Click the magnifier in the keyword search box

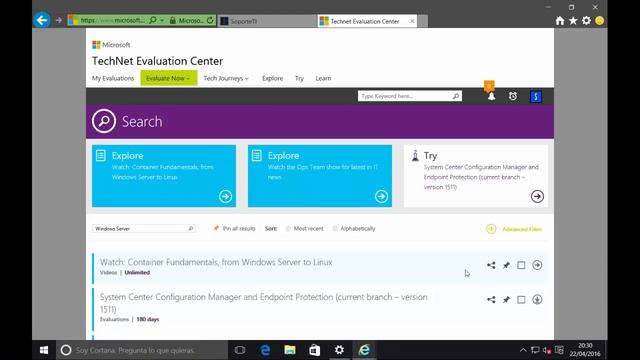click(x=456, y=96)
